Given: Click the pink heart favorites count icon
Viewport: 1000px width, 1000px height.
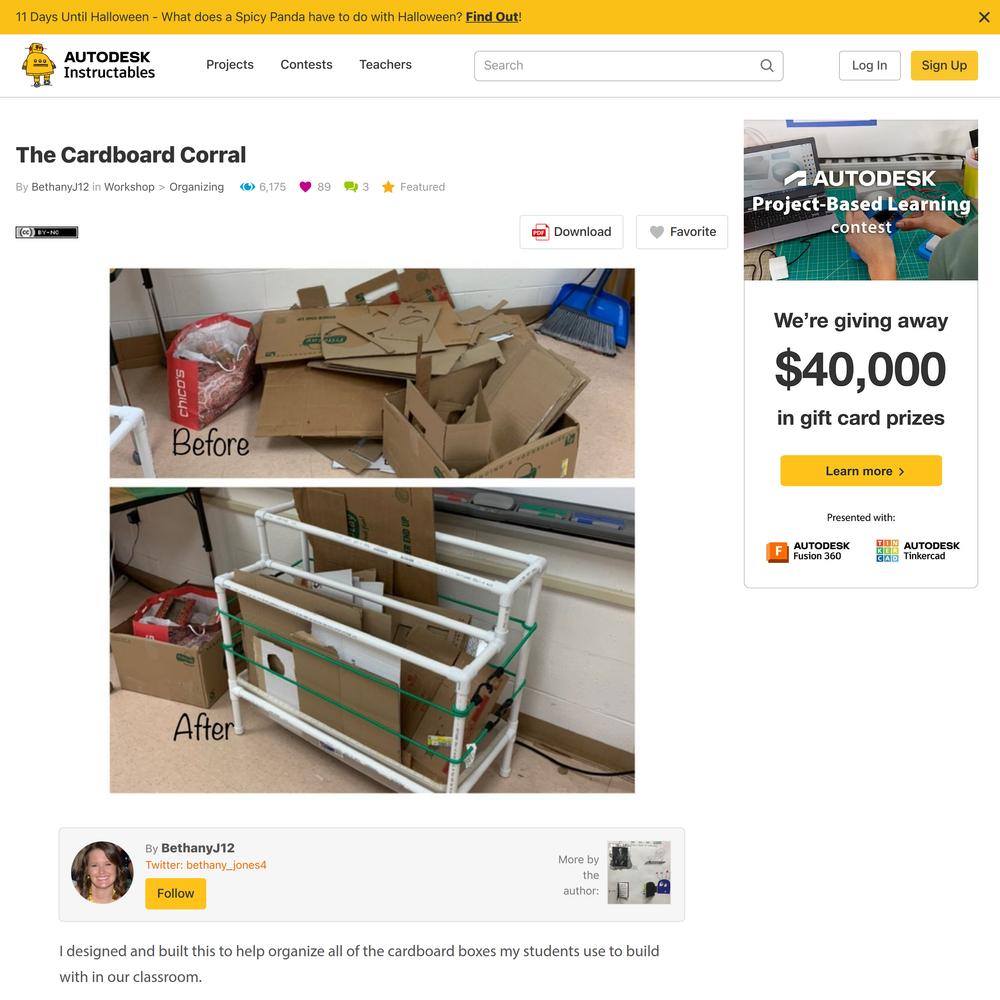Looking at the screenshot, I should coord(305,187).
